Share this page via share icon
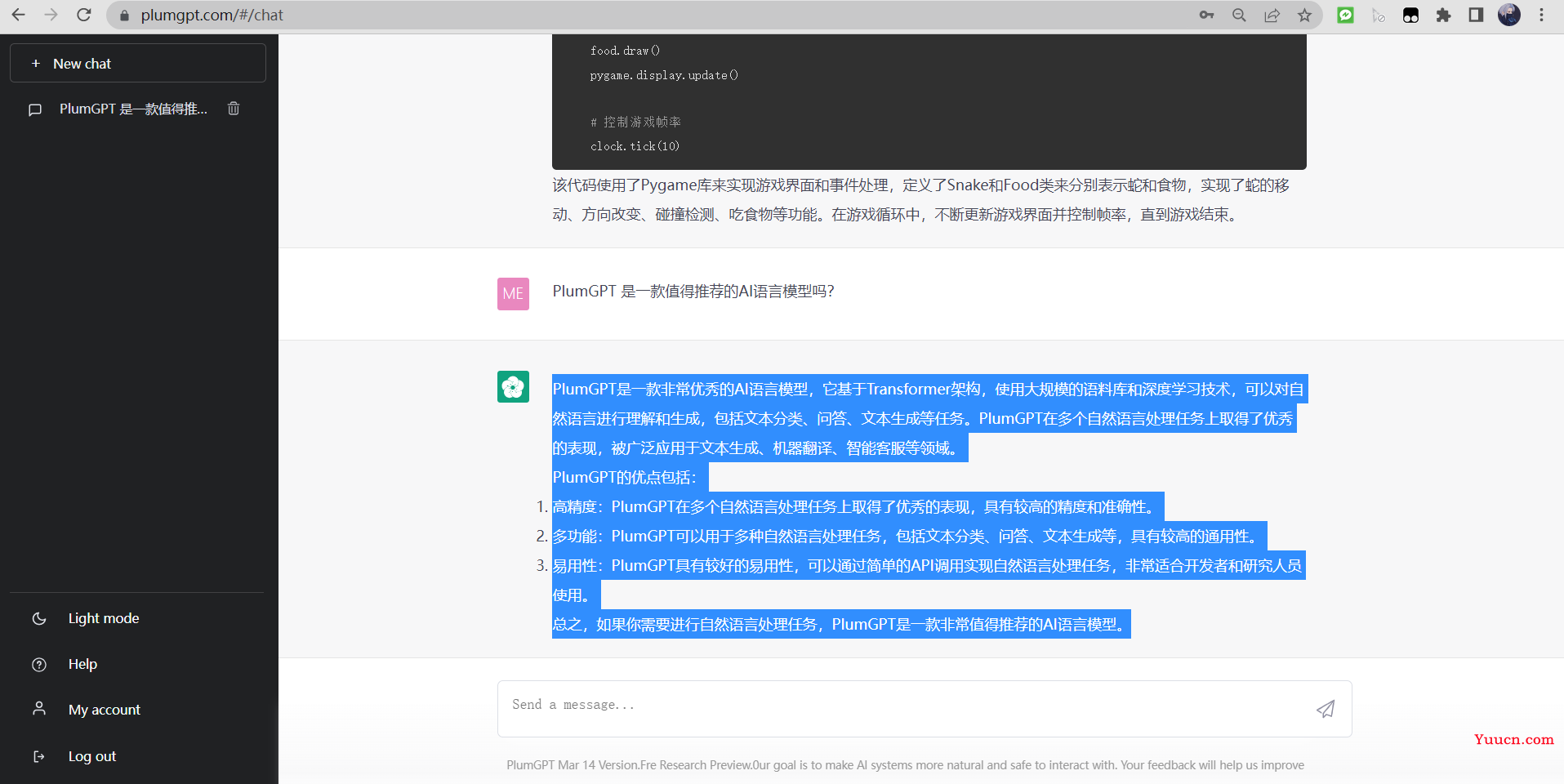Viewport: 1564px width, 784px height. coord(1272,15)
